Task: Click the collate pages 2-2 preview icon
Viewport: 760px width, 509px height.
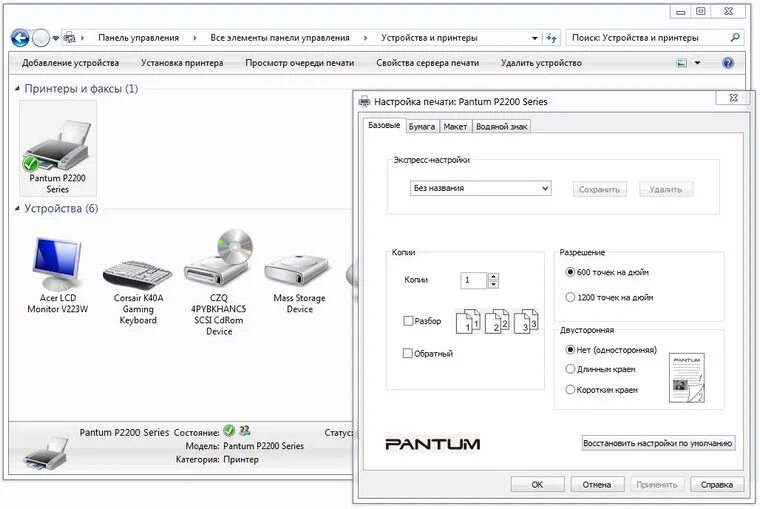Action: tap(497, 321)
